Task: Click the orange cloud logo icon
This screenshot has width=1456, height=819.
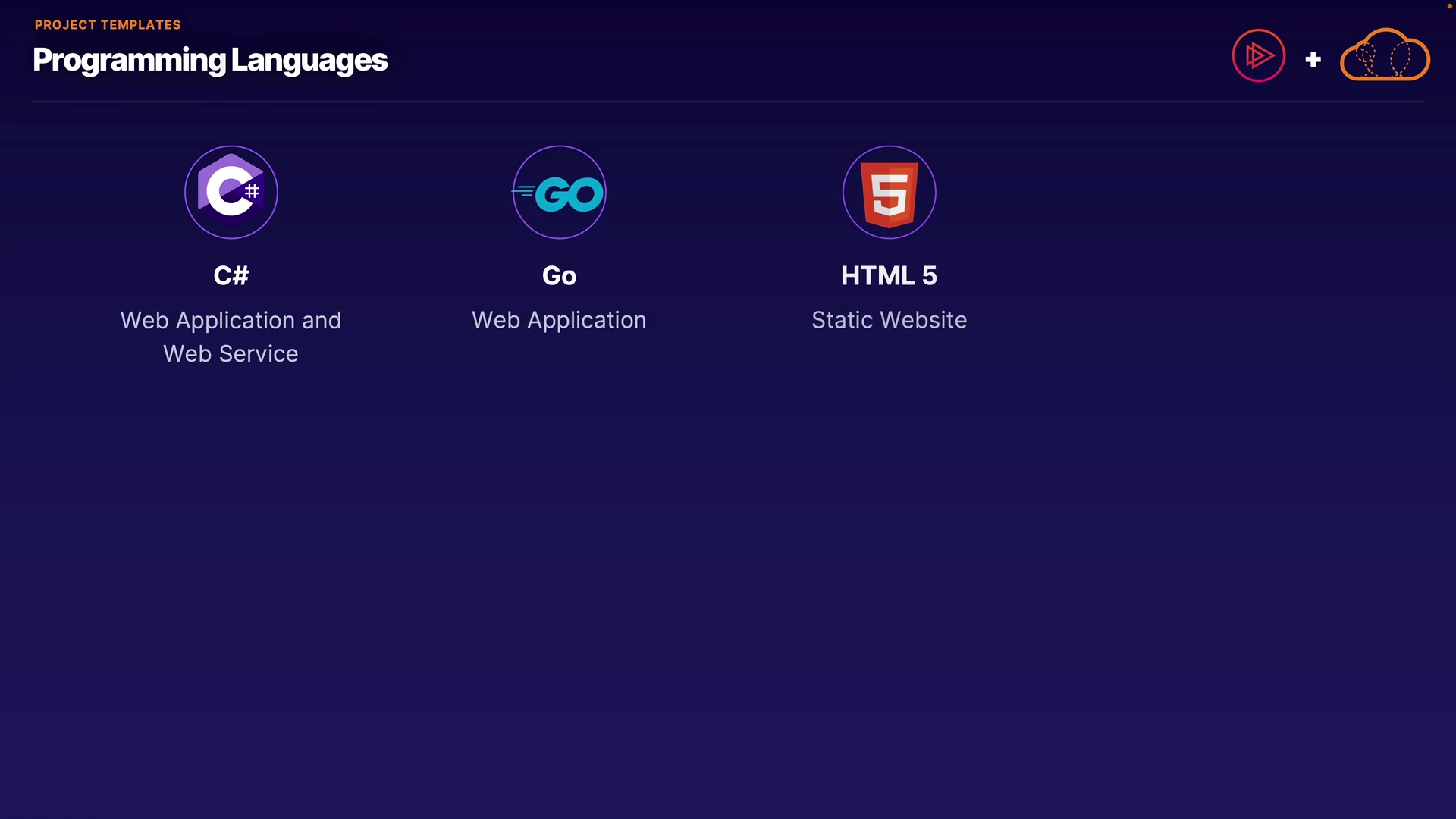Action: pyautogui.click(x=1385, y=55)
